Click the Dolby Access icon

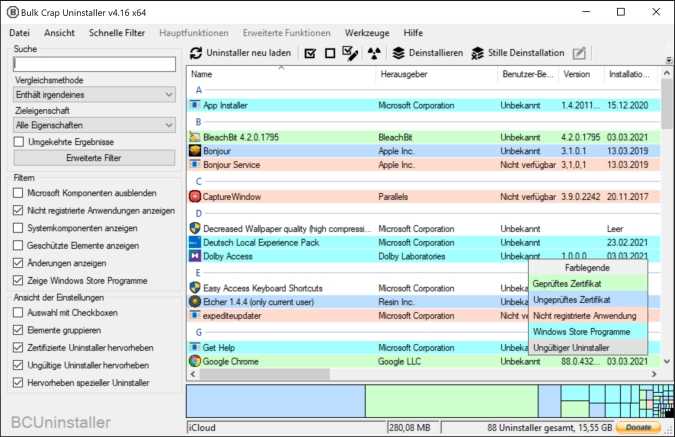pos(195,256)
